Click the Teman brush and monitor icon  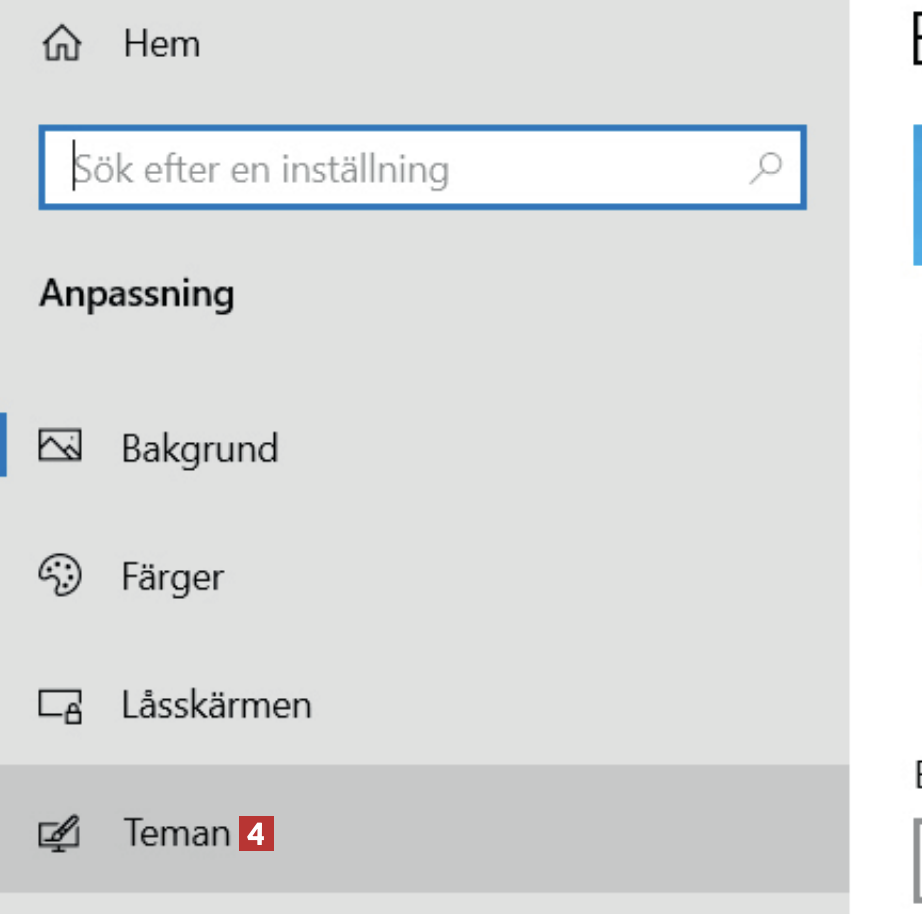coord(60,834)
